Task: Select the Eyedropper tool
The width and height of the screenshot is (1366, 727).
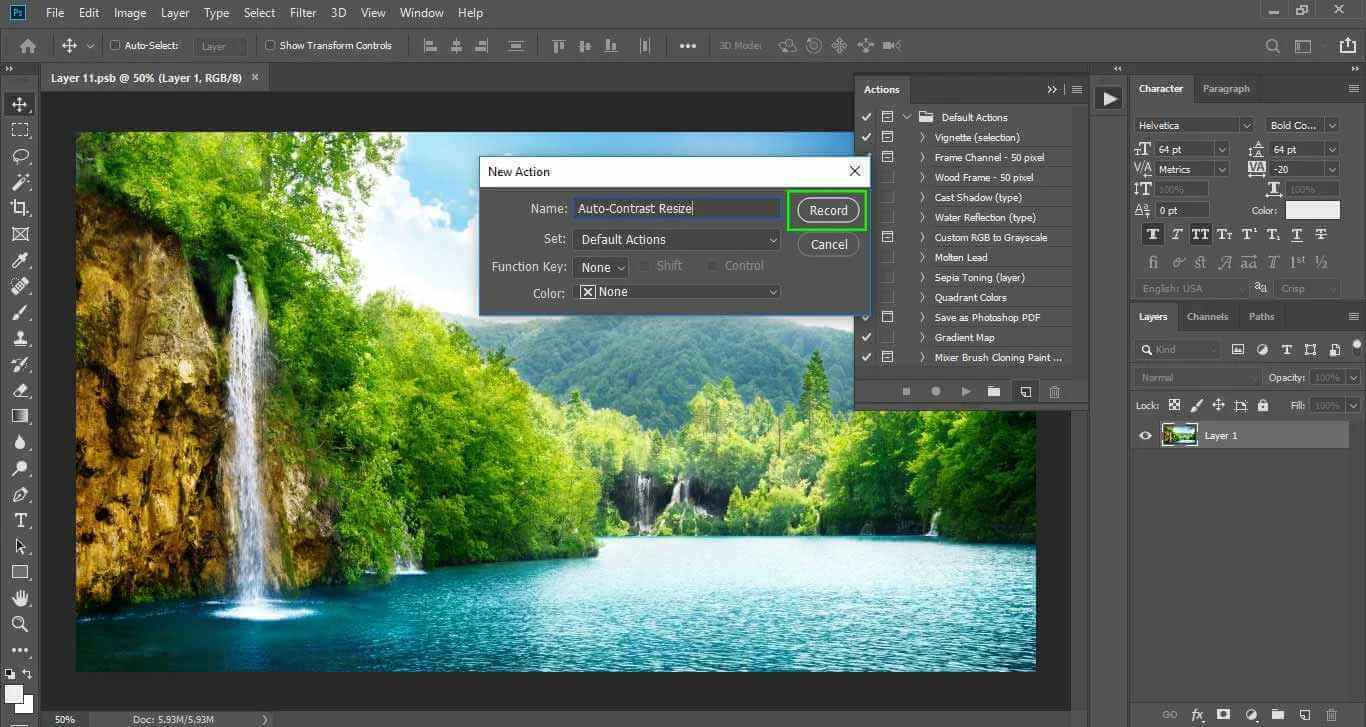Action: click(20, 260)
